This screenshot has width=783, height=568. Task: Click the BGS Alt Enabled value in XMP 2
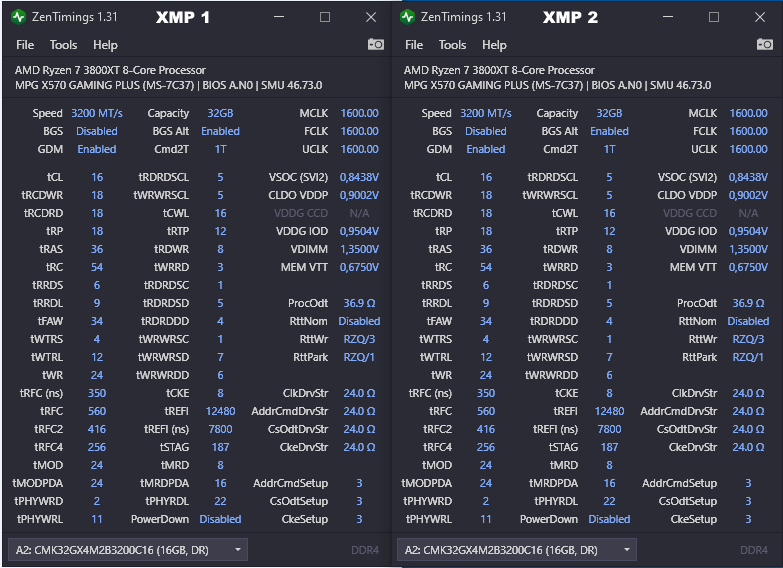(x=609, y=131)
